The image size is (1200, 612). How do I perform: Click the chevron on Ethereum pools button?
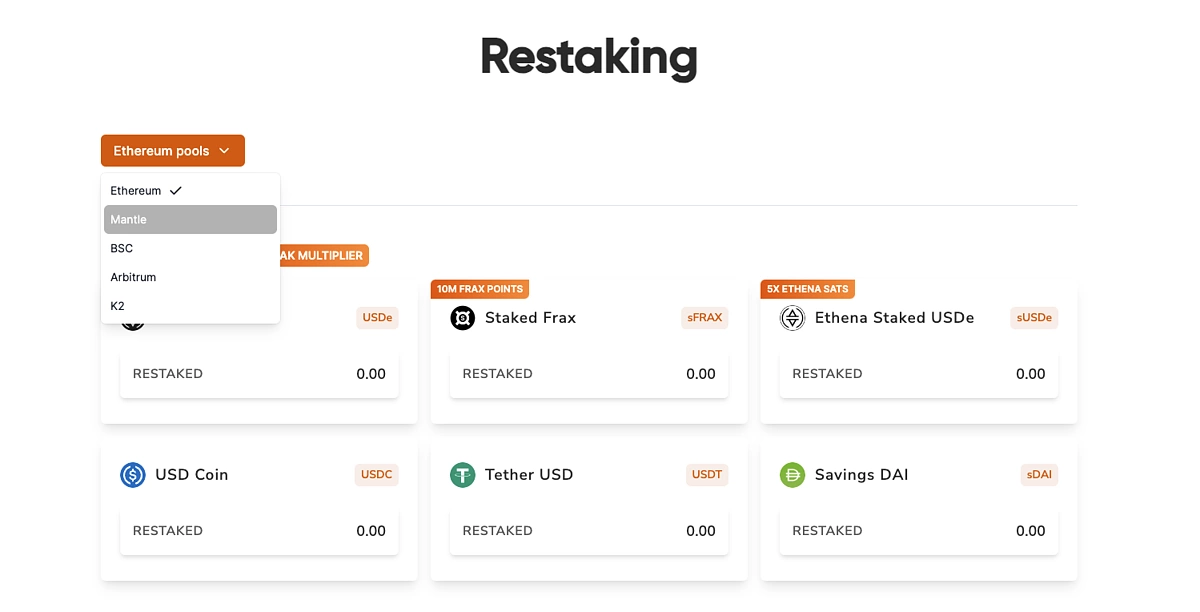224,151
